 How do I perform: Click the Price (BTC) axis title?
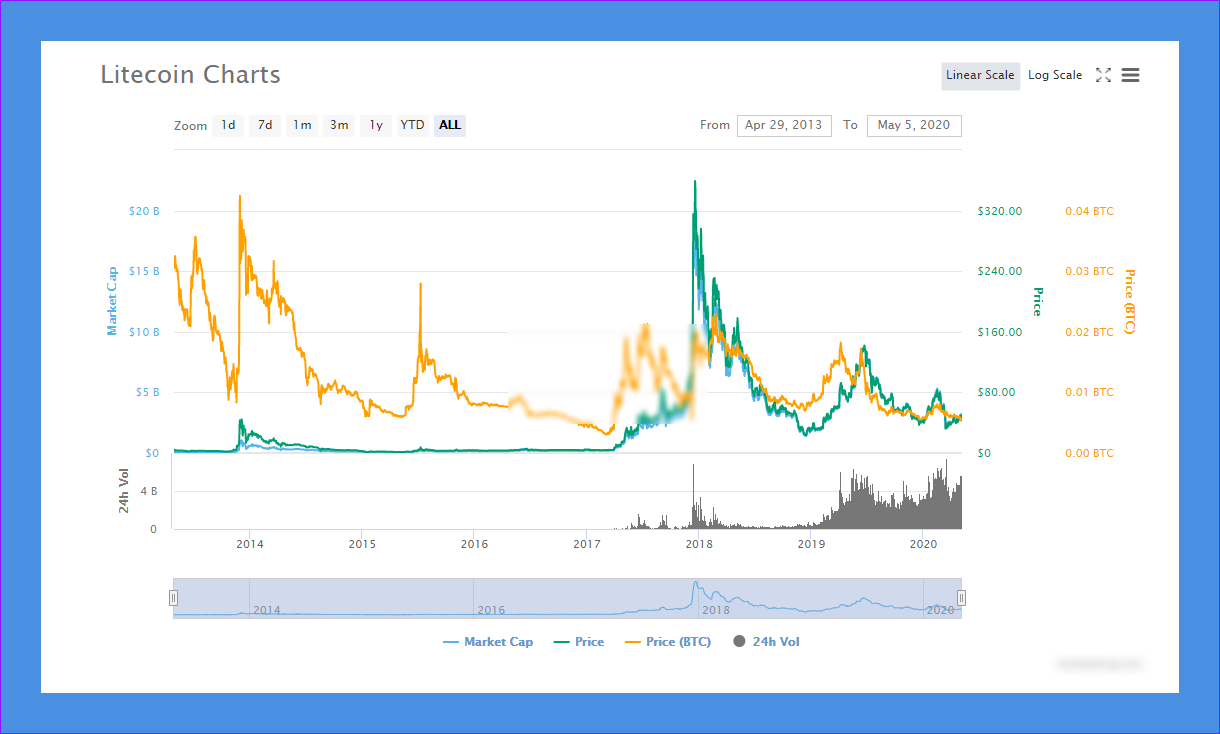1129,302
